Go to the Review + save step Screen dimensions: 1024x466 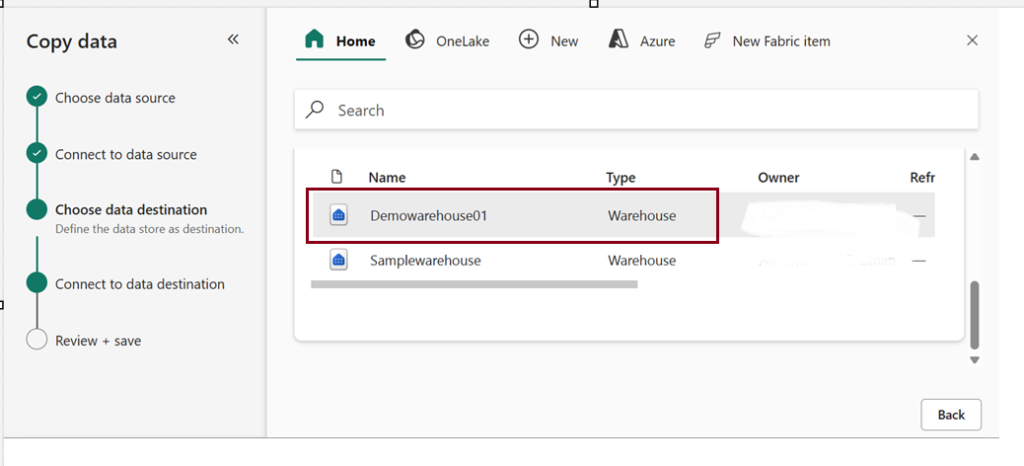(x=98, y=340)
